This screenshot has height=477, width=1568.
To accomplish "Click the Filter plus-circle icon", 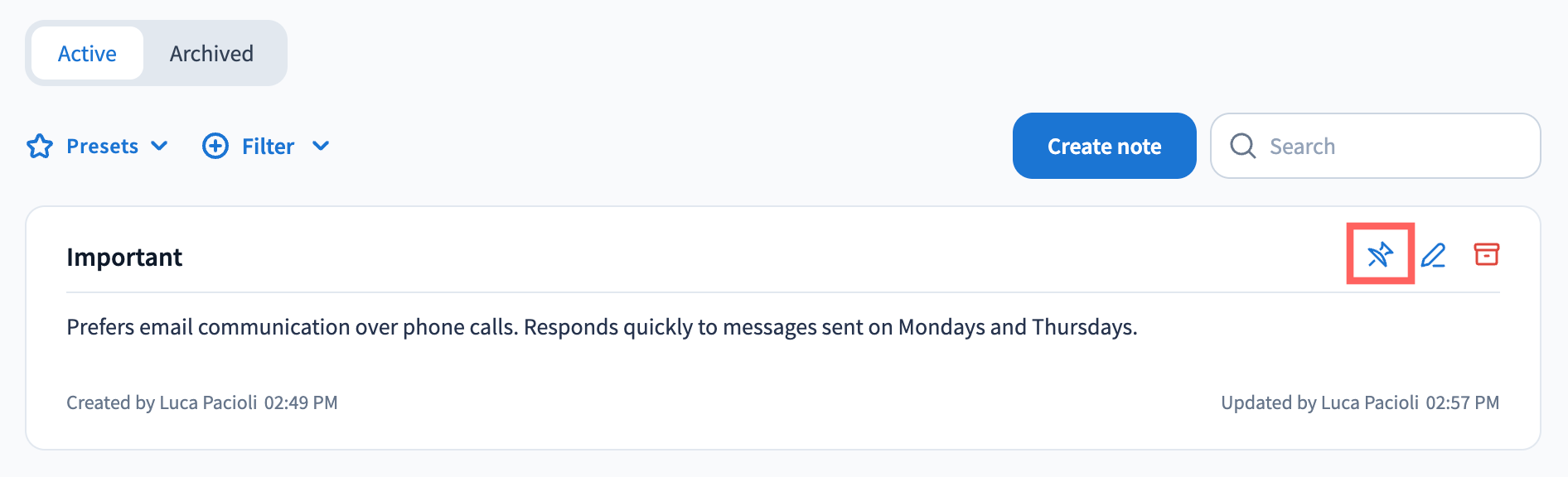I will tap(215, 147).
